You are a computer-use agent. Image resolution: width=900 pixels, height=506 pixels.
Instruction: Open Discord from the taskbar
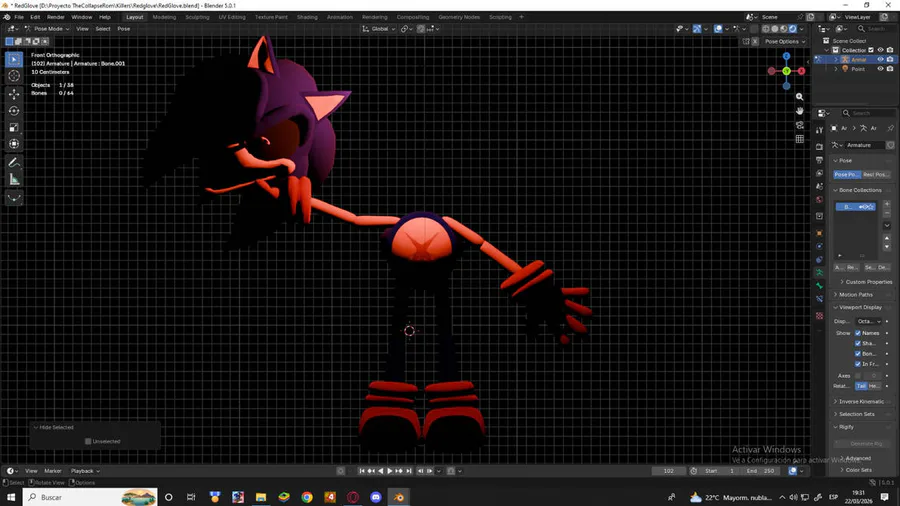point(376,497)
